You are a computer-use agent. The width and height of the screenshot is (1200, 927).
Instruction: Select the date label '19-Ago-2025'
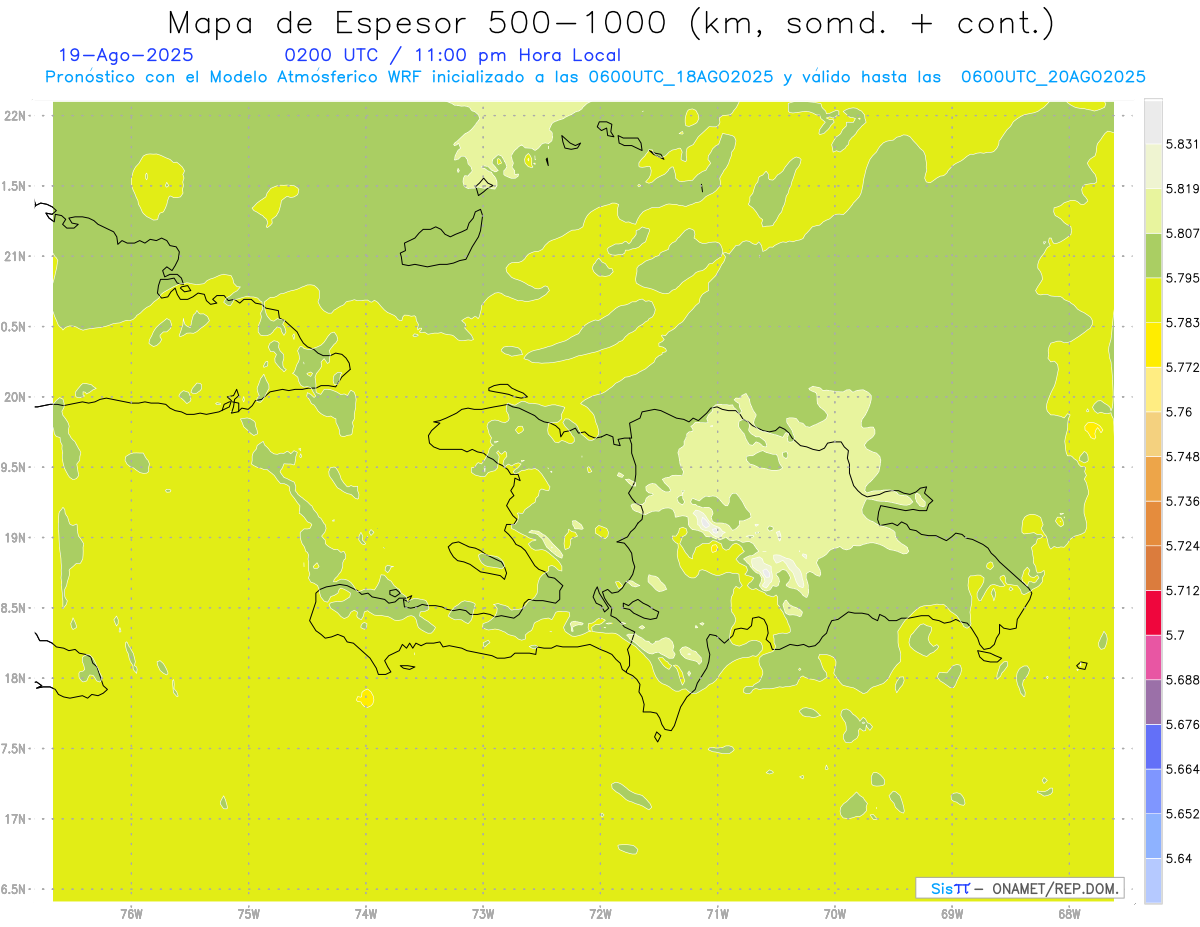[126, 55]
